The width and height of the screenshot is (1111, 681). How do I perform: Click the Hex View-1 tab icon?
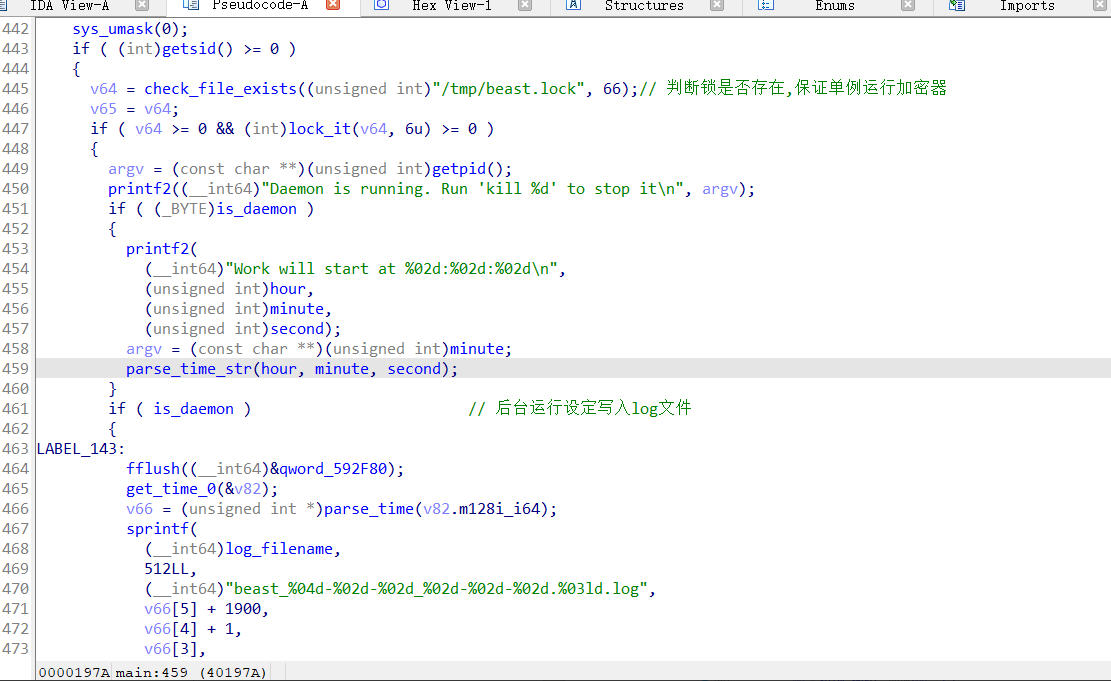click(381, 6)
